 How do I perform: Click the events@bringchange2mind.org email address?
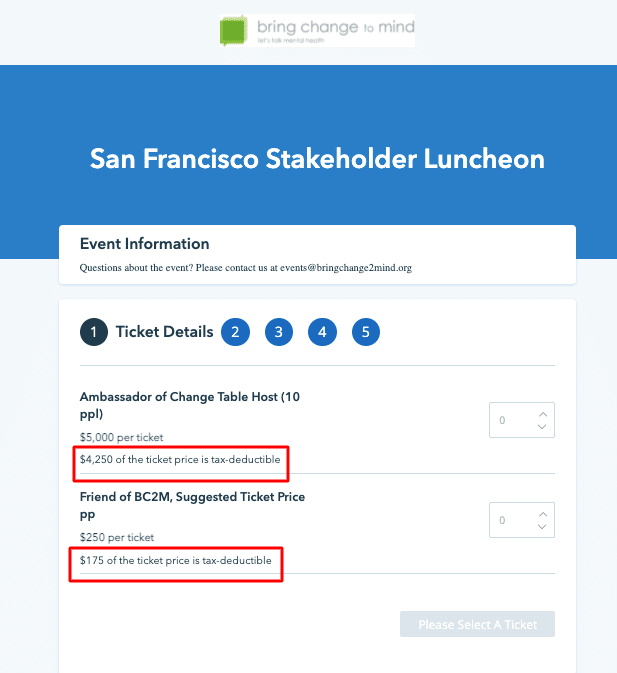click(x=360, y=268)
